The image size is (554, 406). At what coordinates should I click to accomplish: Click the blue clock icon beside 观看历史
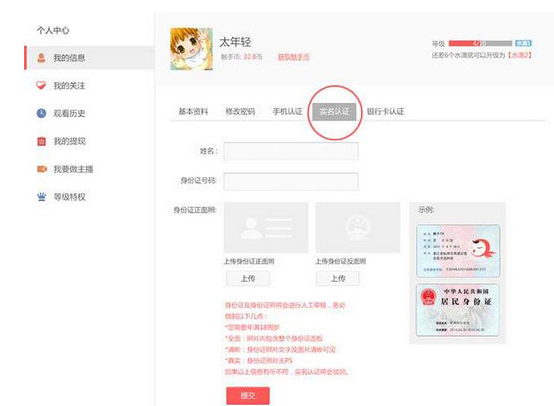pos(41,113)
